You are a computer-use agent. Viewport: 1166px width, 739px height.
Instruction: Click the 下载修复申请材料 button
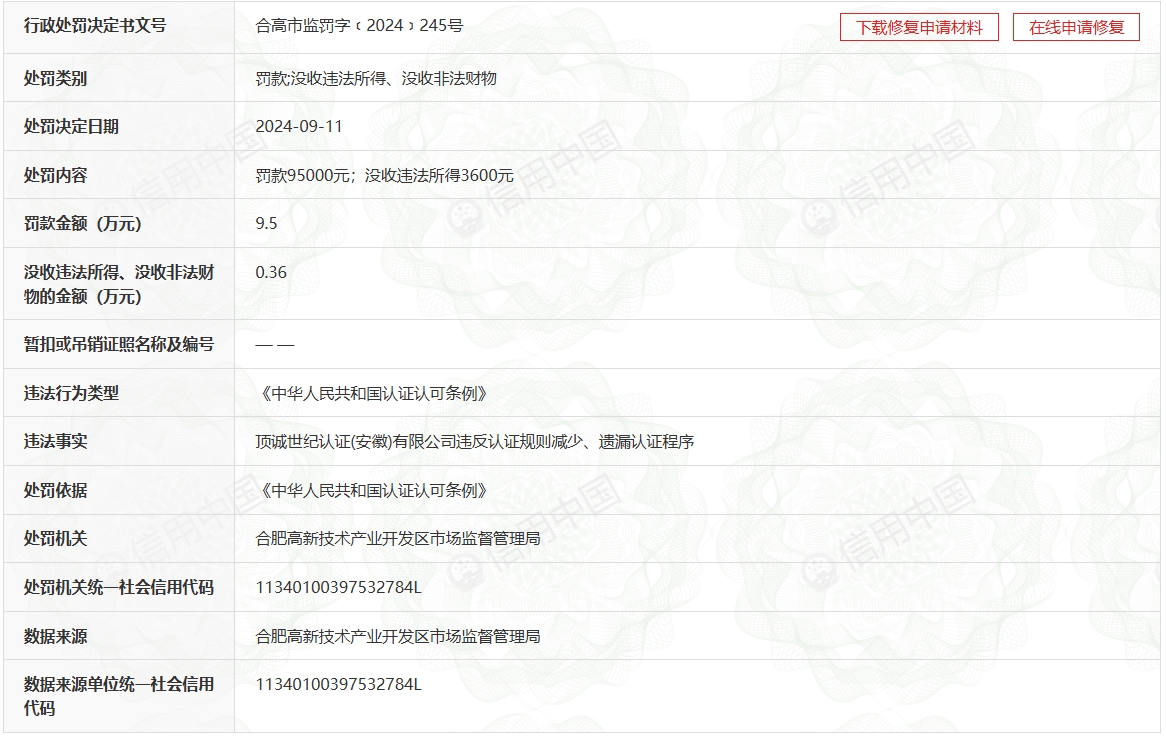919,27
